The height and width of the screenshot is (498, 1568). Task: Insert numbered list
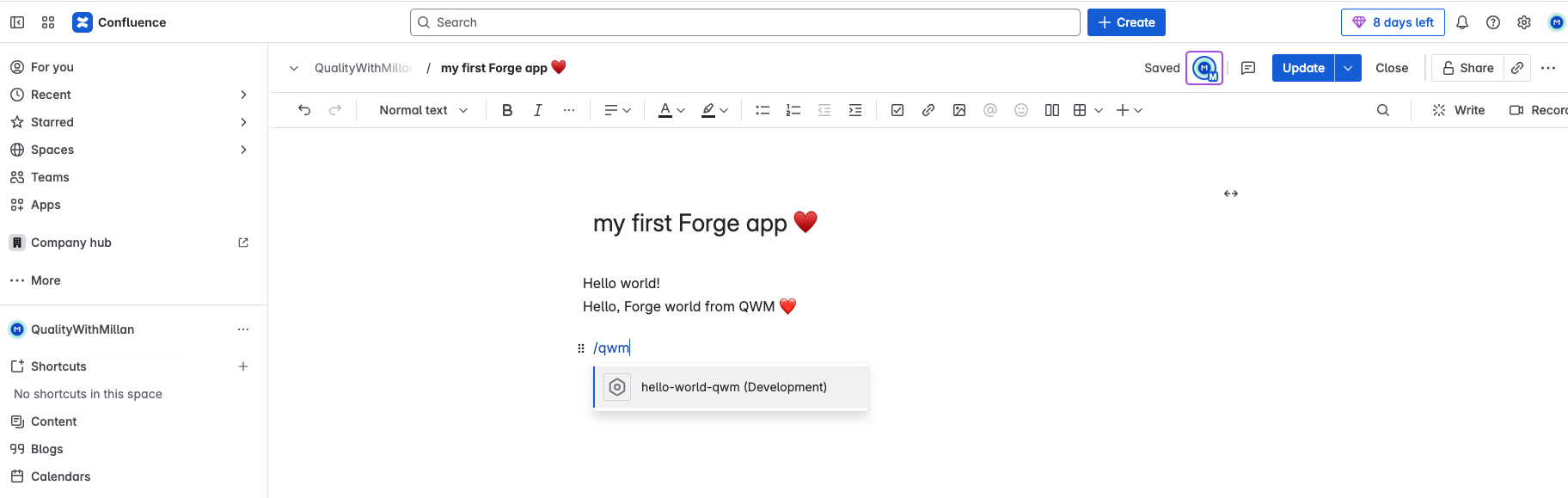tap(793, 110)
